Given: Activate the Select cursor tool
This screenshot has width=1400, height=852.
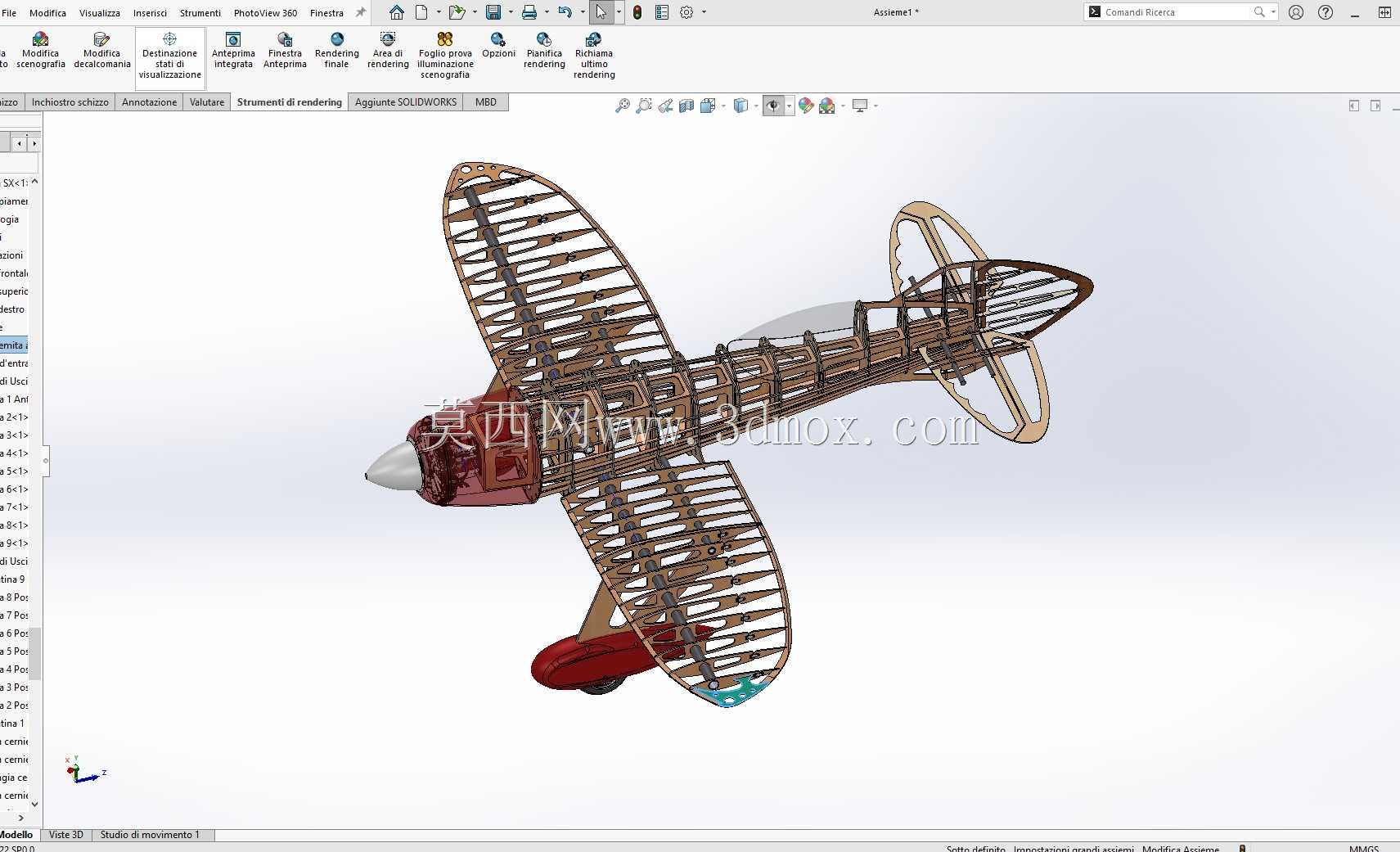Looking at the screenshot, I should (x=601, y=12).
